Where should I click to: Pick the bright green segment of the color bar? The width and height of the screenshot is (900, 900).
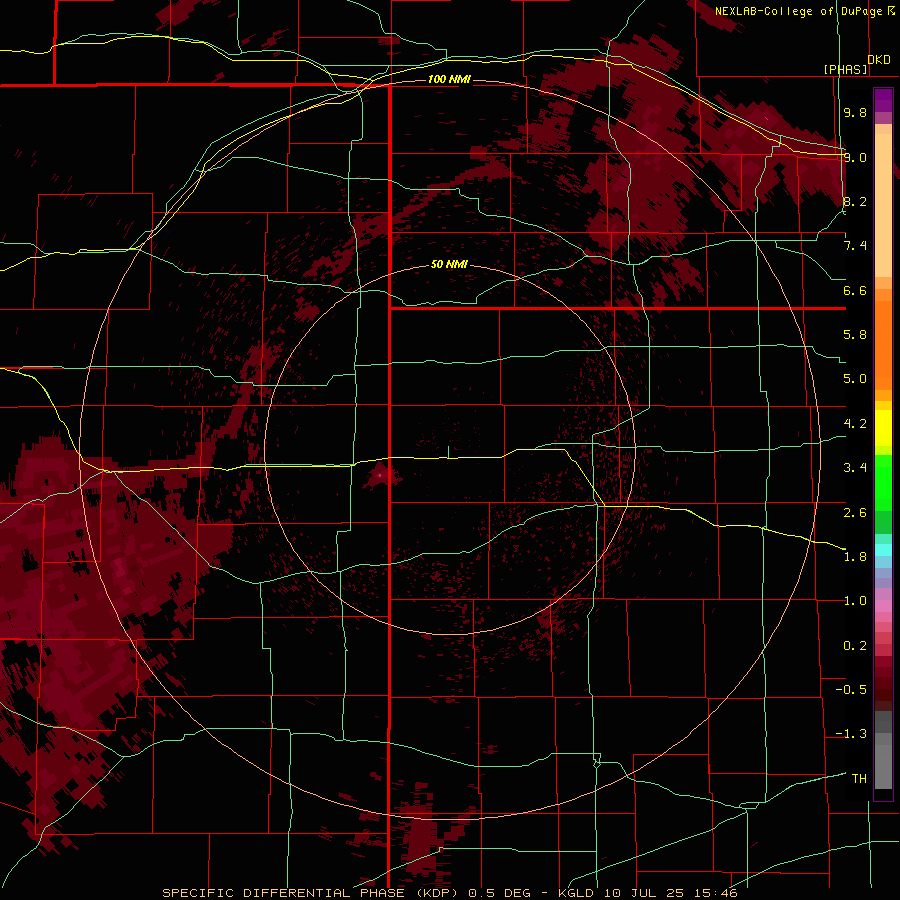pyautogui.click(x=883, y=485)
